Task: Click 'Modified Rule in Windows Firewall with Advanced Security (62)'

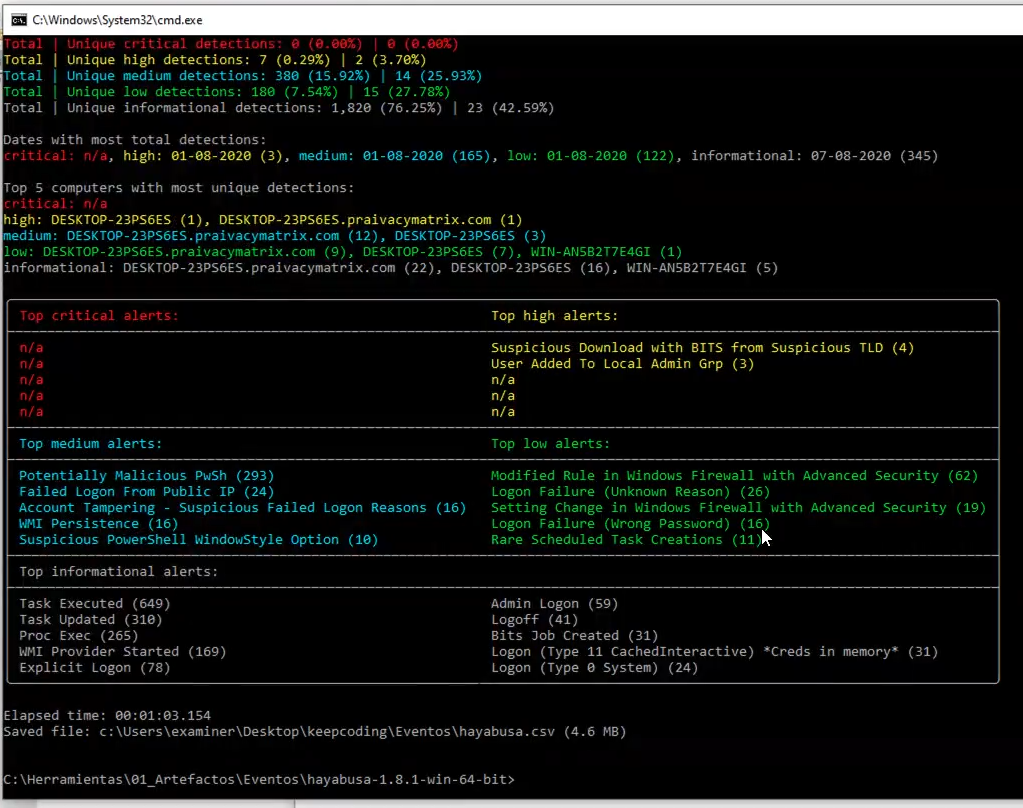Action: click(735, 476)
